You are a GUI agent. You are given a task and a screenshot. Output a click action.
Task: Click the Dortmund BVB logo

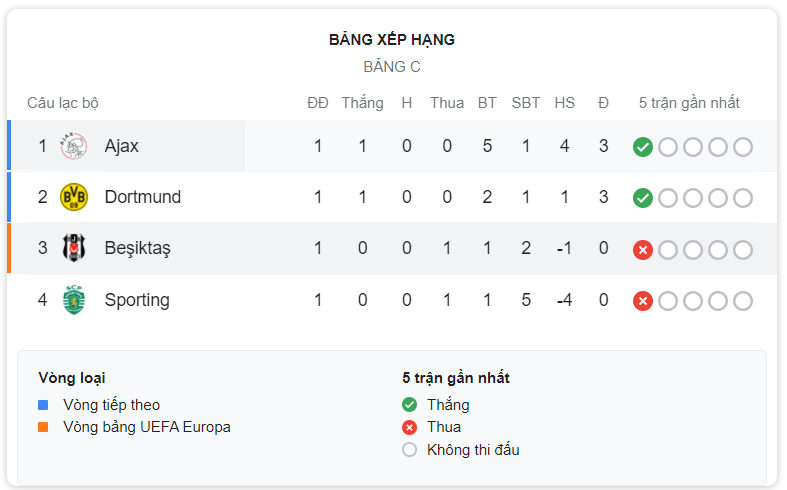point(74,197)
